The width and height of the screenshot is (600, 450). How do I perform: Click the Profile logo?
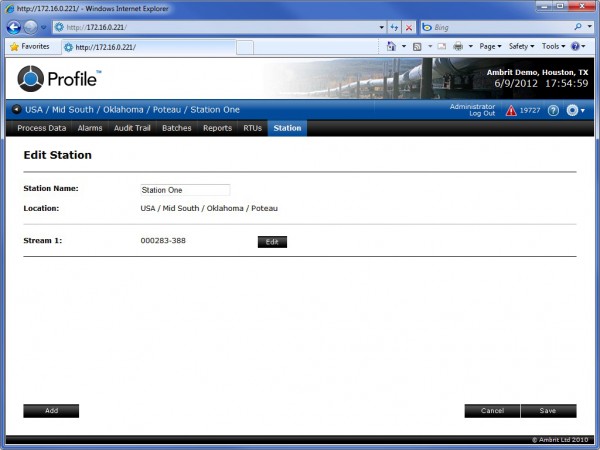[59, 78]
